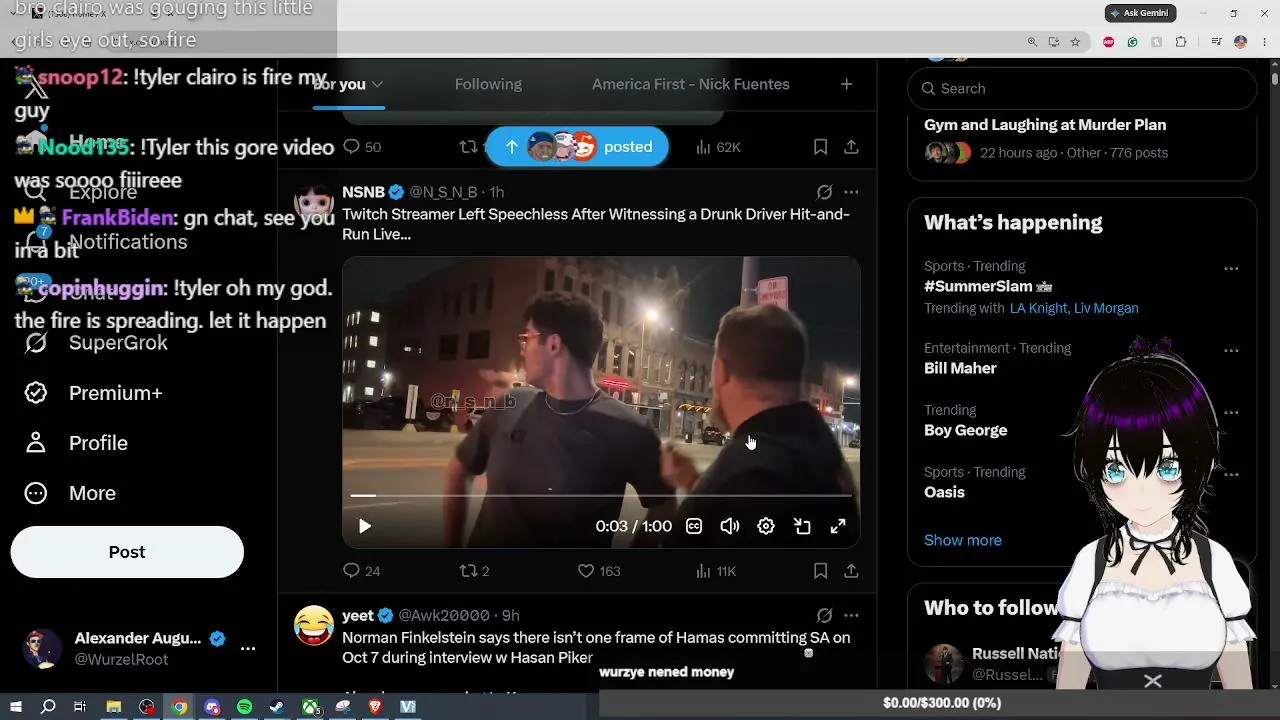Screen dimensions: 1280x720
Task: Seek along the video progress bar
Action: pos(601,495)
